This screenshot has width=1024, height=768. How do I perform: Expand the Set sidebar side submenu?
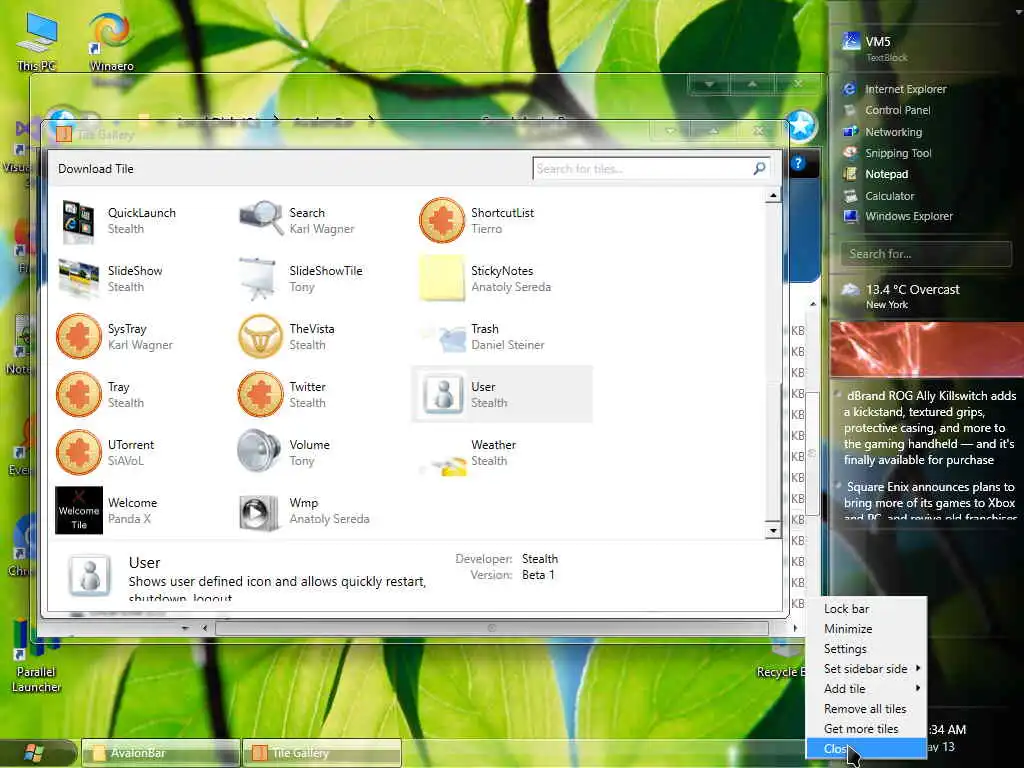[x=866, y=669]
